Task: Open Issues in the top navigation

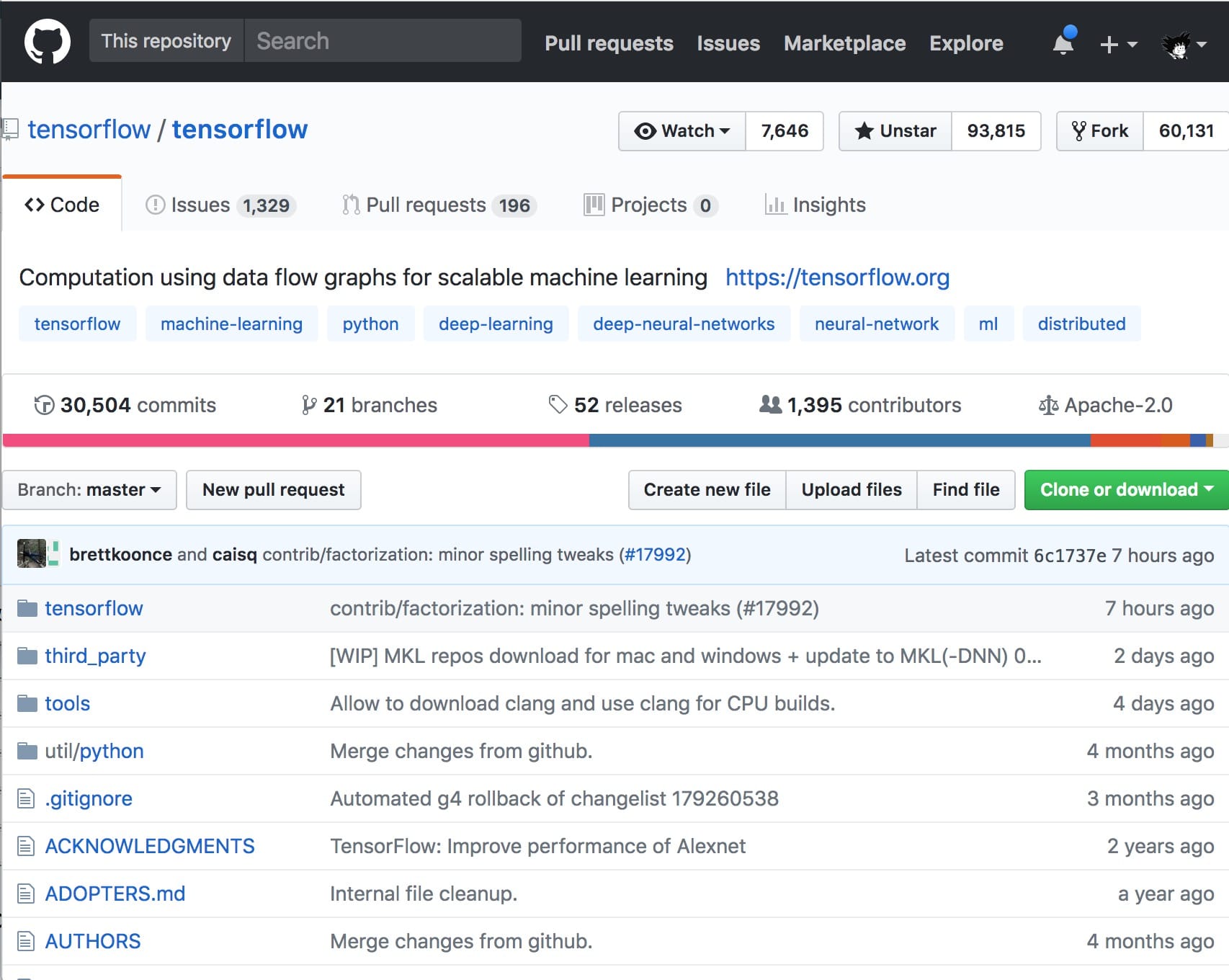Action: tap(728, 43)
